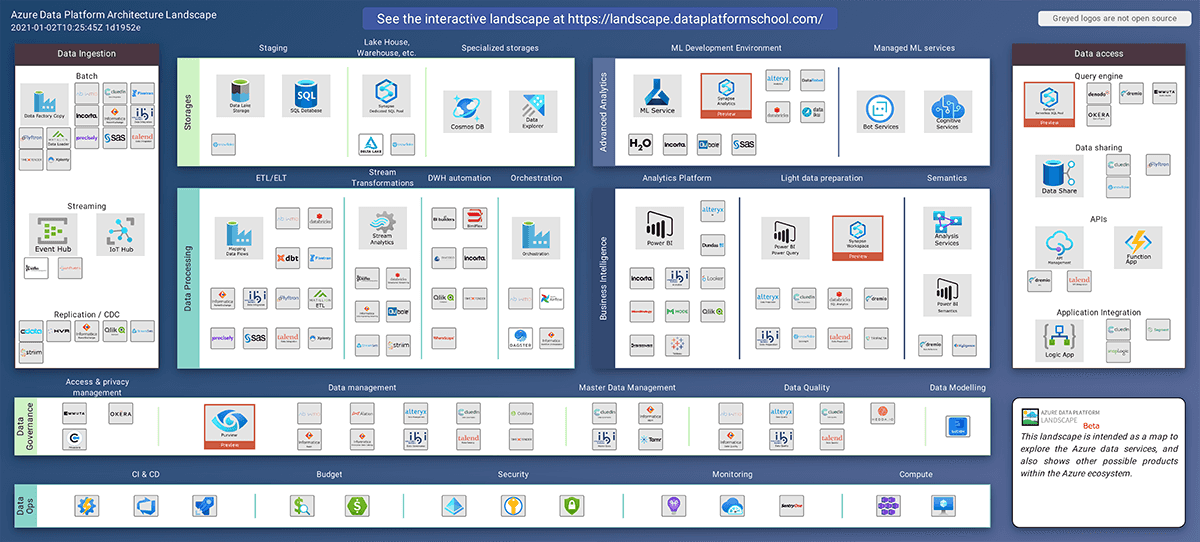Select the Logic App icon

point(1060,341)
